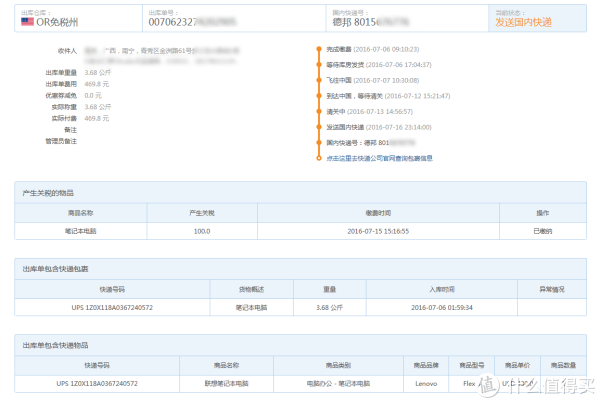The width and height of the screenshot is (600, 403).
Task: Click the 管理员备注 label
Action: coord(61,141)
